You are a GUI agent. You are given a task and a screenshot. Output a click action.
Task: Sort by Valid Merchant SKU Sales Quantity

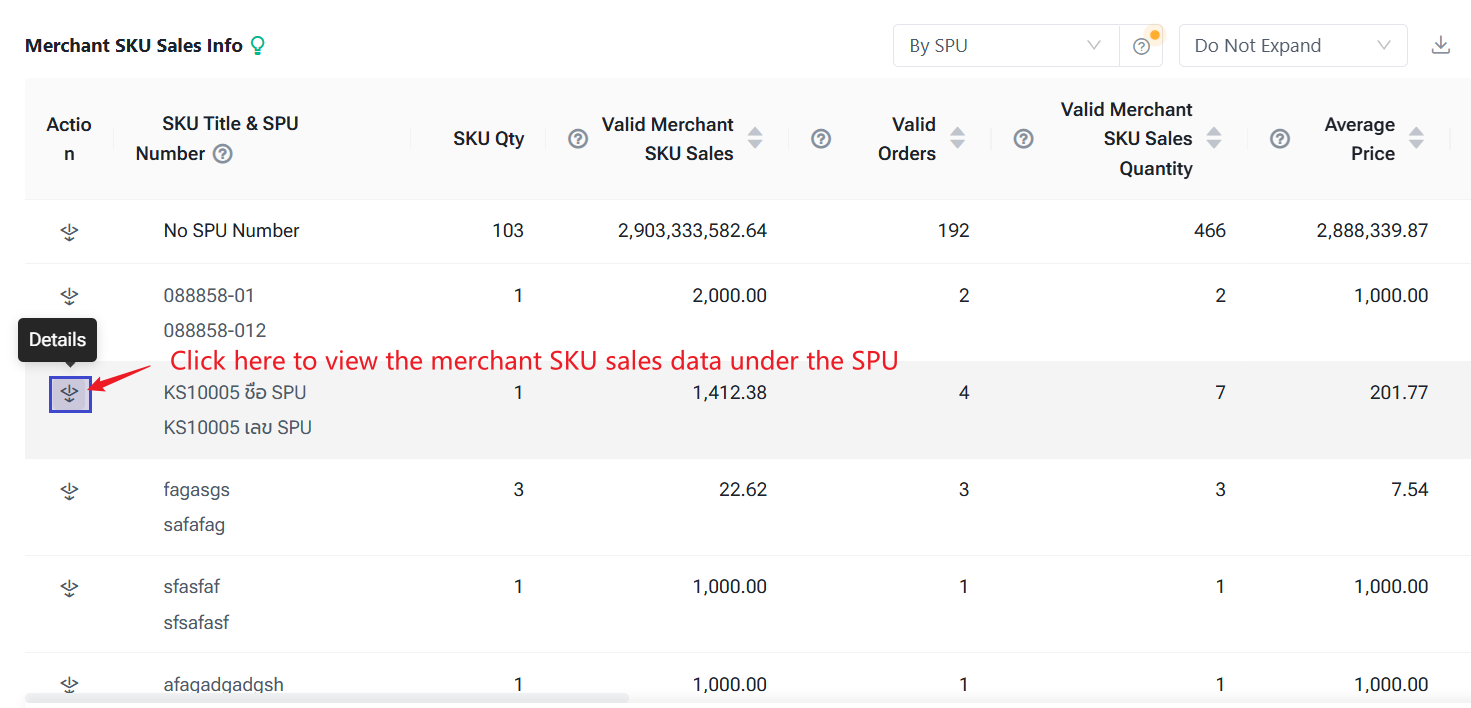pyautogui.click(x=1214, y=139)
